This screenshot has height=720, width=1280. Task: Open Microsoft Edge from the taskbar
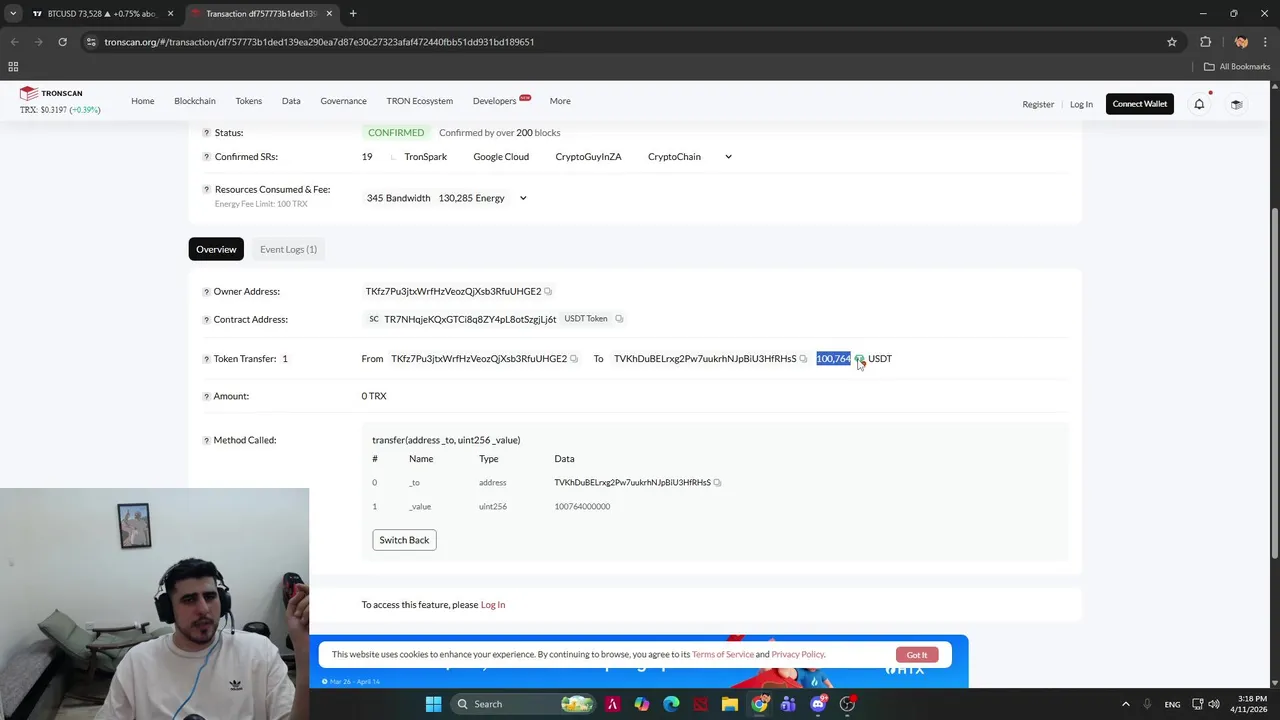click(671, 704)
